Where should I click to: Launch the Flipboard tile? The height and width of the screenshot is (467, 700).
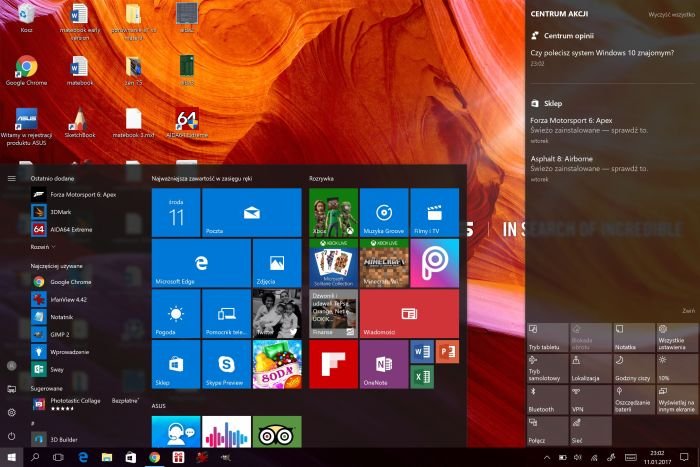coord(333,364)
